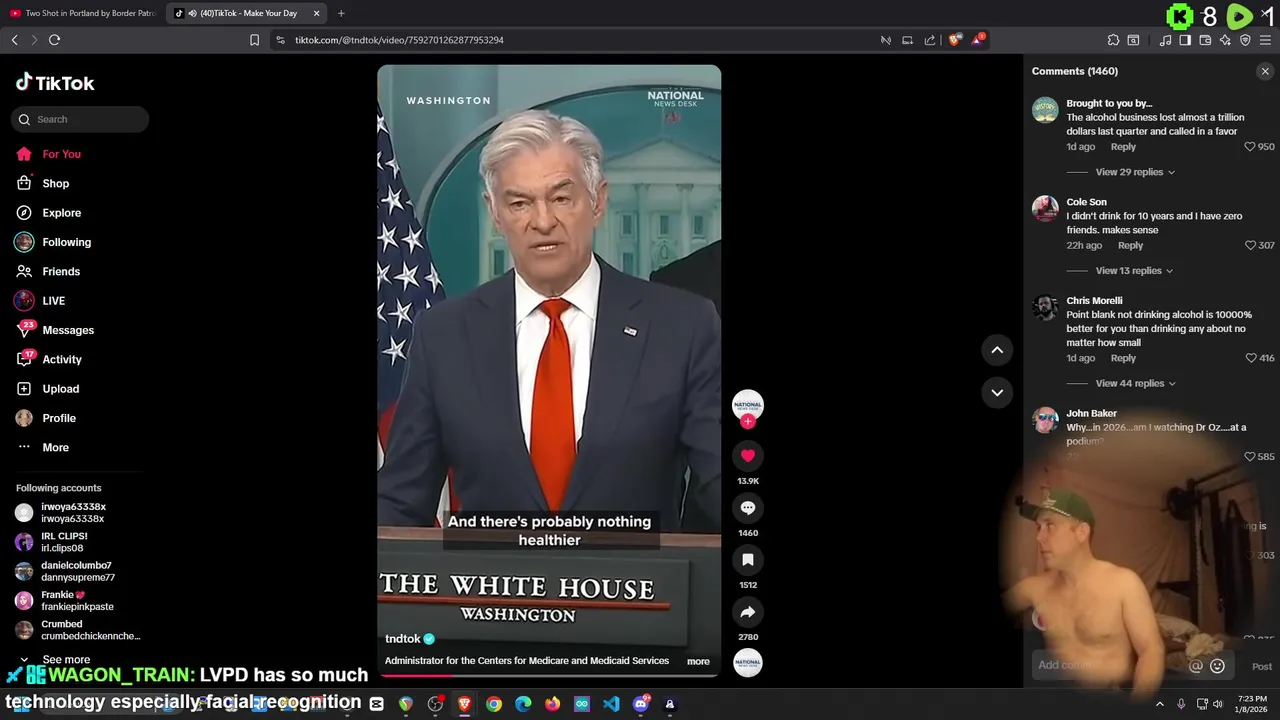
Task: Bookmark this page in address bar
Action: click(254, 40)
